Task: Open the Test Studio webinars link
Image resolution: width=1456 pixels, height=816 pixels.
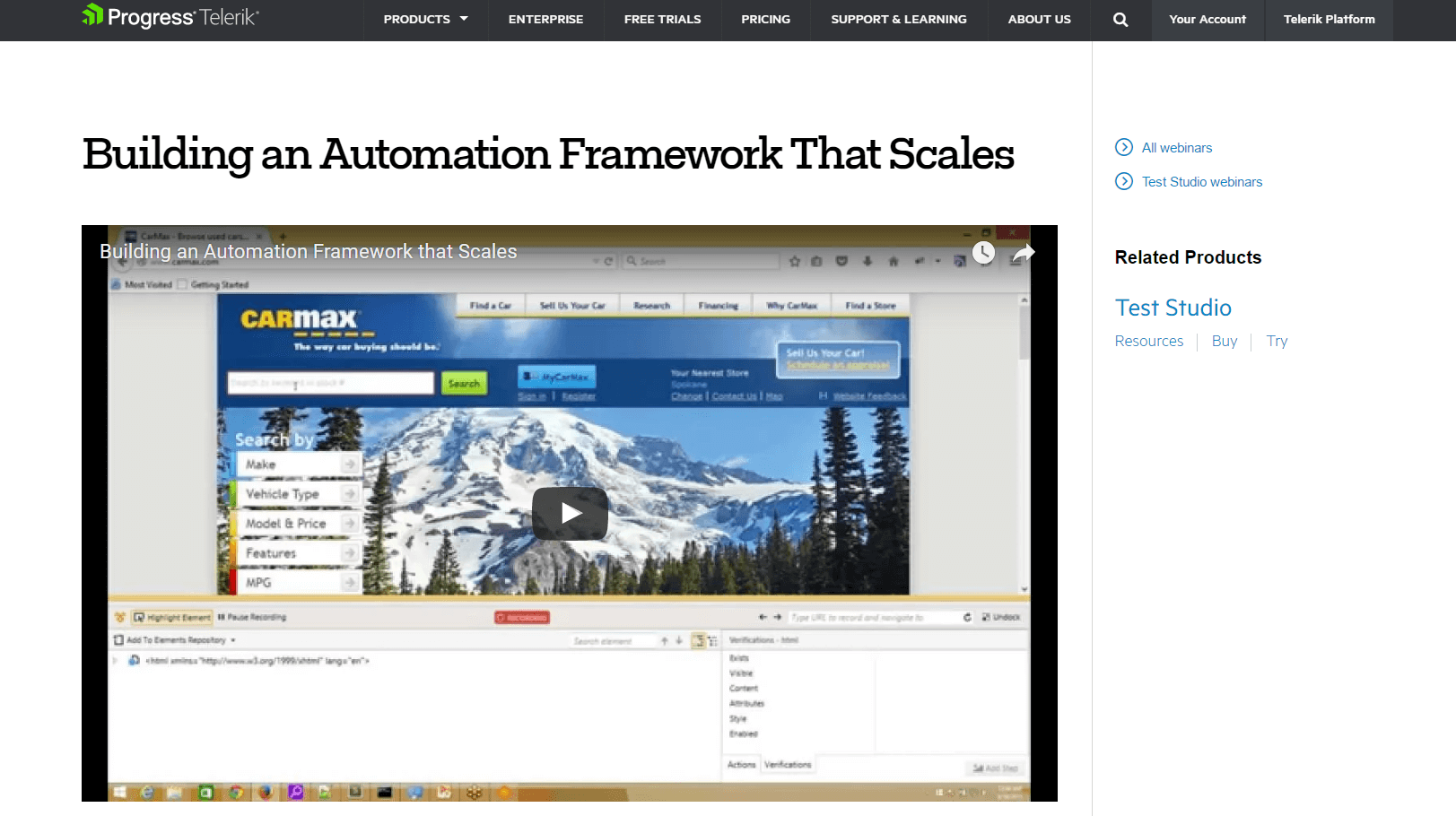Action: [1202, 182]
